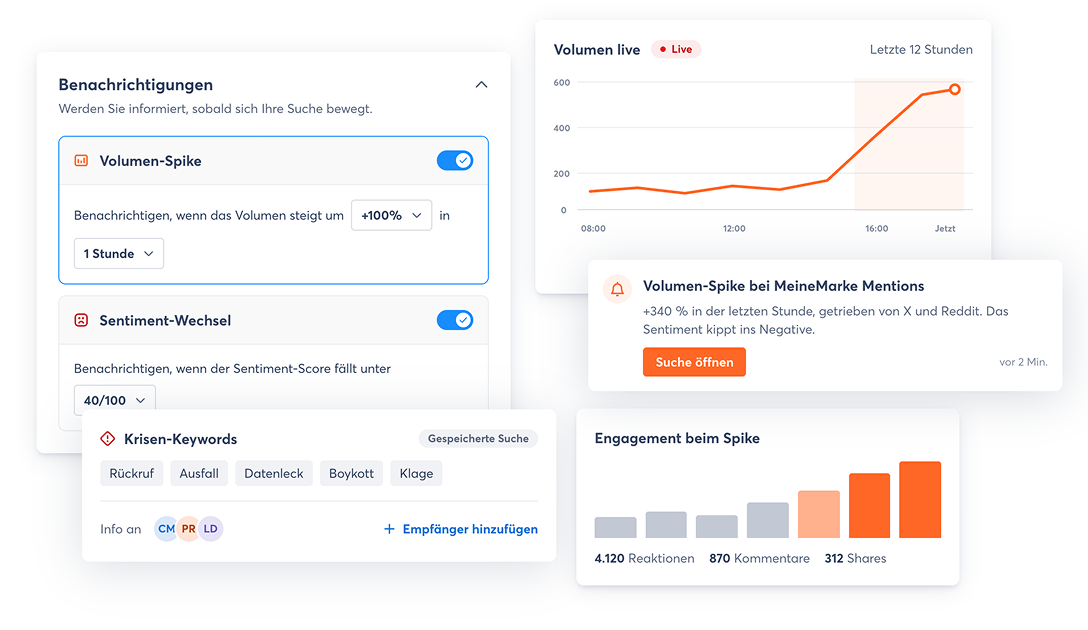This screenshot has height=630, width=1088.
Task: Click the Suche öffnen button
Action: click(694, 362)
